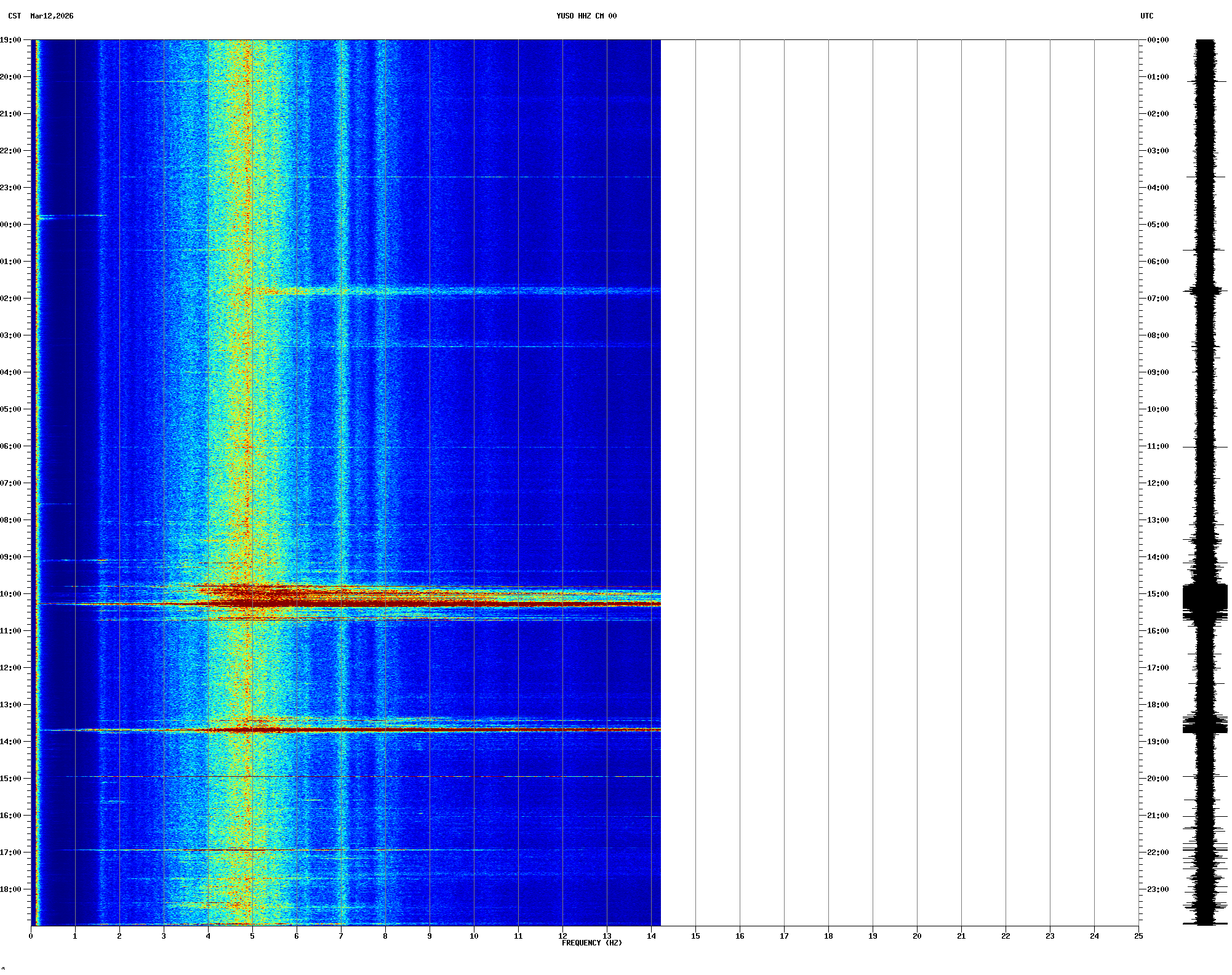
Task: Click the CST timezone label
Action: point(14,16)
